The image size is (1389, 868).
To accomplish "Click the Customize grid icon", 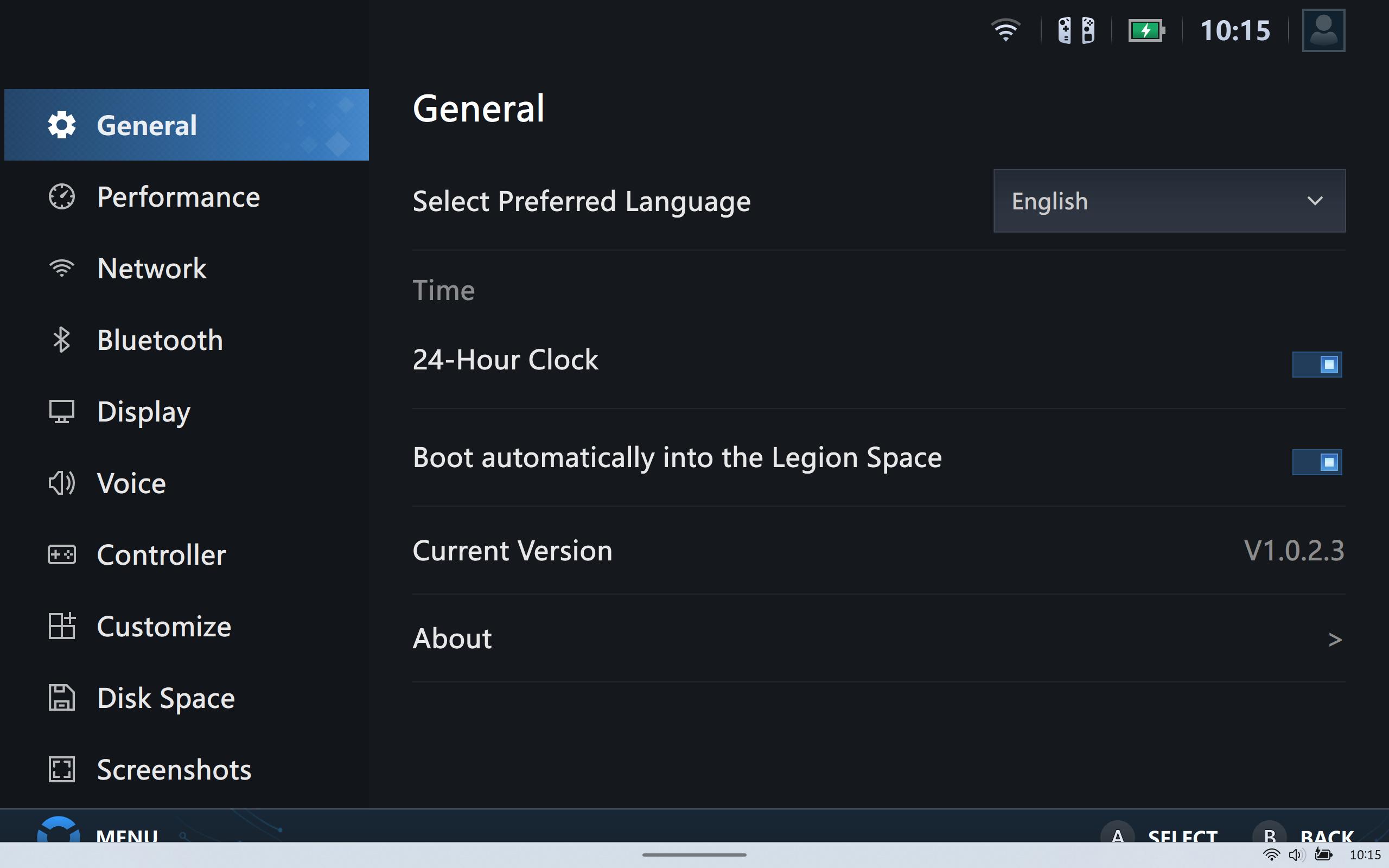I will click(x=61, y=626).
